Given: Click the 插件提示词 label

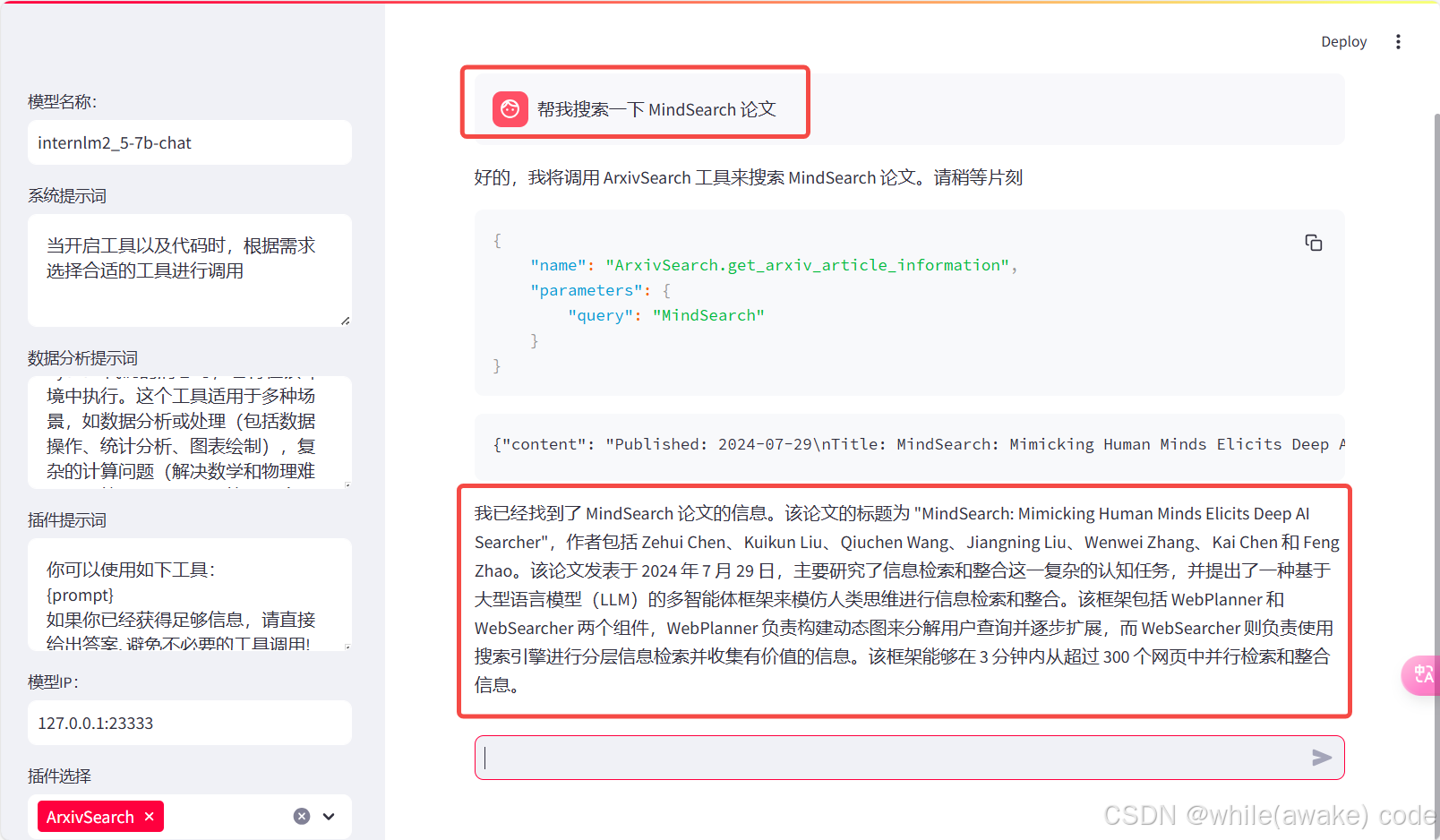Looking at the screenshot, I should click(67, 519).
